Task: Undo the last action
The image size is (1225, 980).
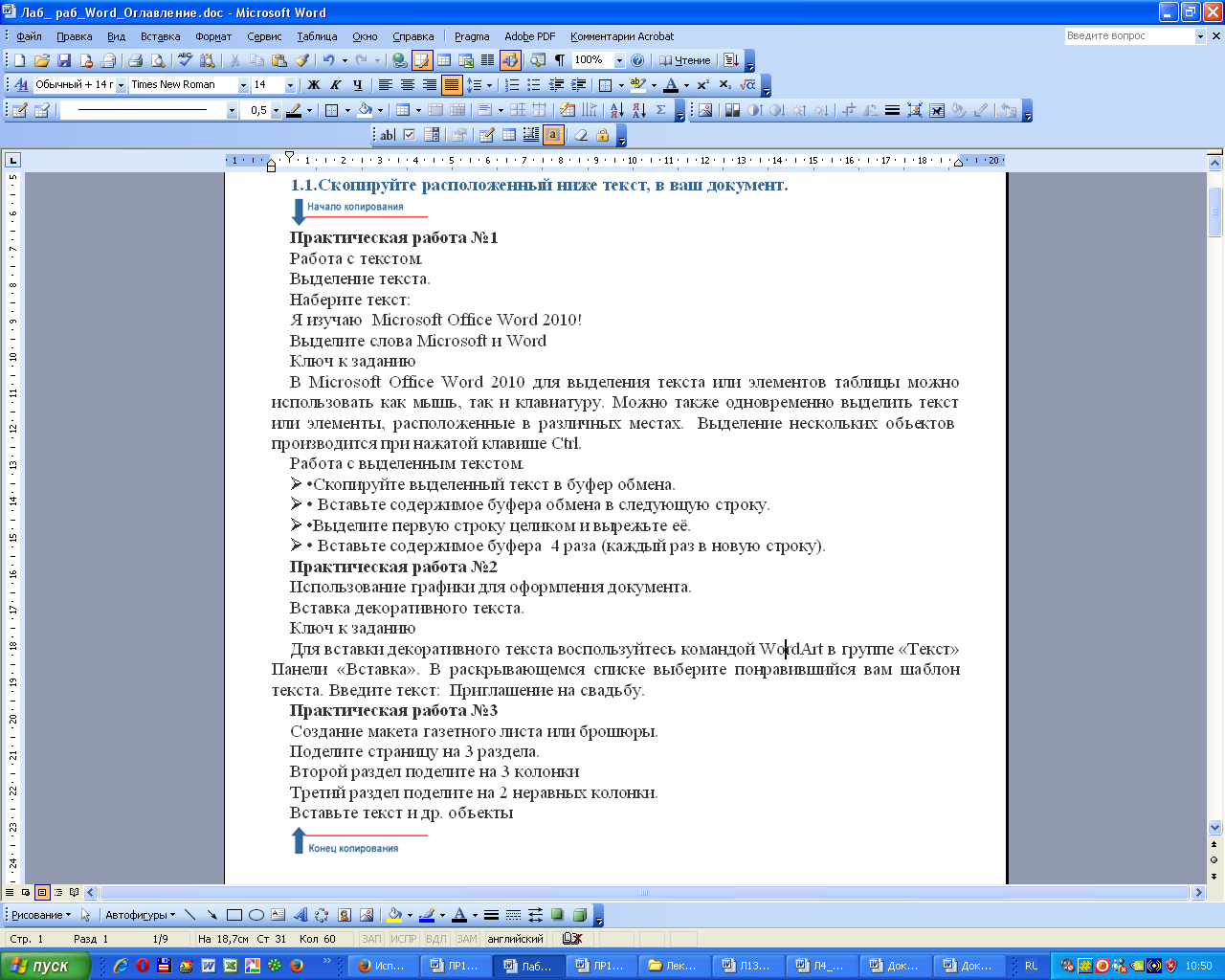Action: [328, 60]
